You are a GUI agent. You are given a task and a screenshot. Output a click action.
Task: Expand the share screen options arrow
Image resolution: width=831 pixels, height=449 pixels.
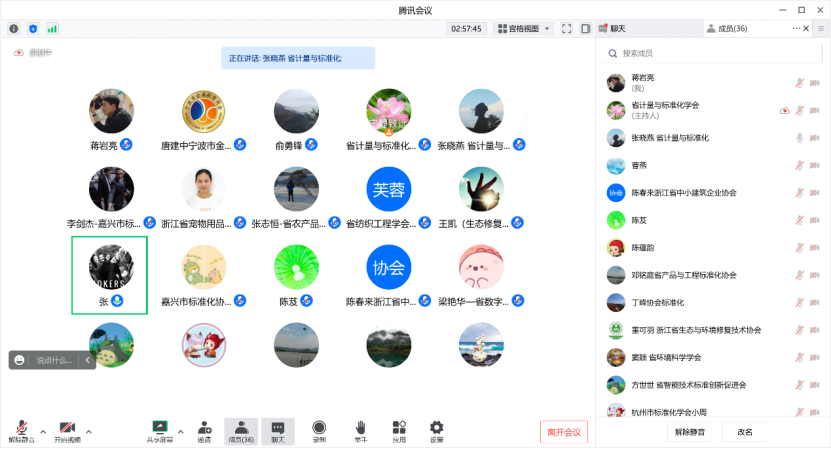[181, 432]
